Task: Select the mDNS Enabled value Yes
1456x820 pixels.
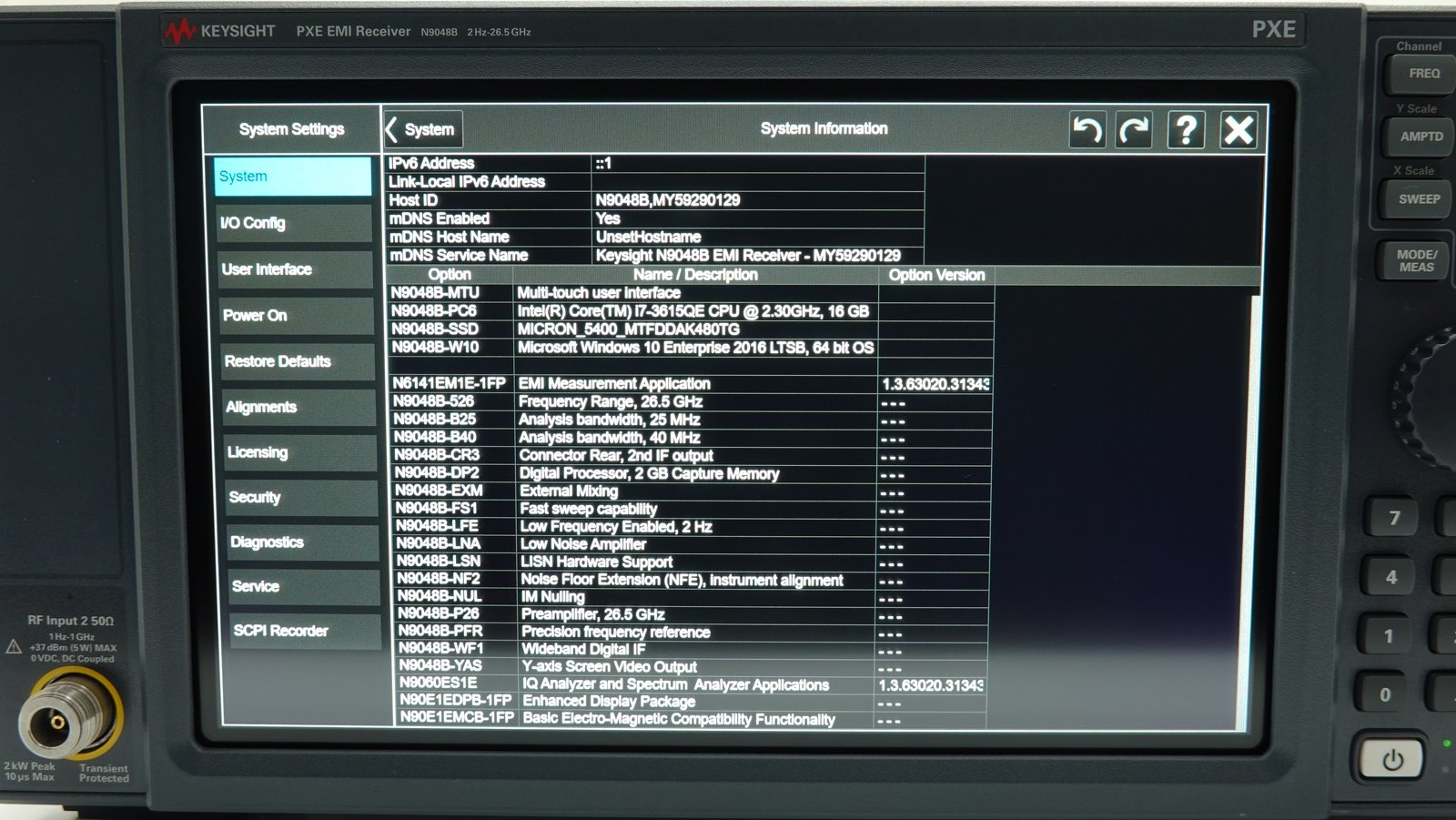Action: tap(608, 218)
